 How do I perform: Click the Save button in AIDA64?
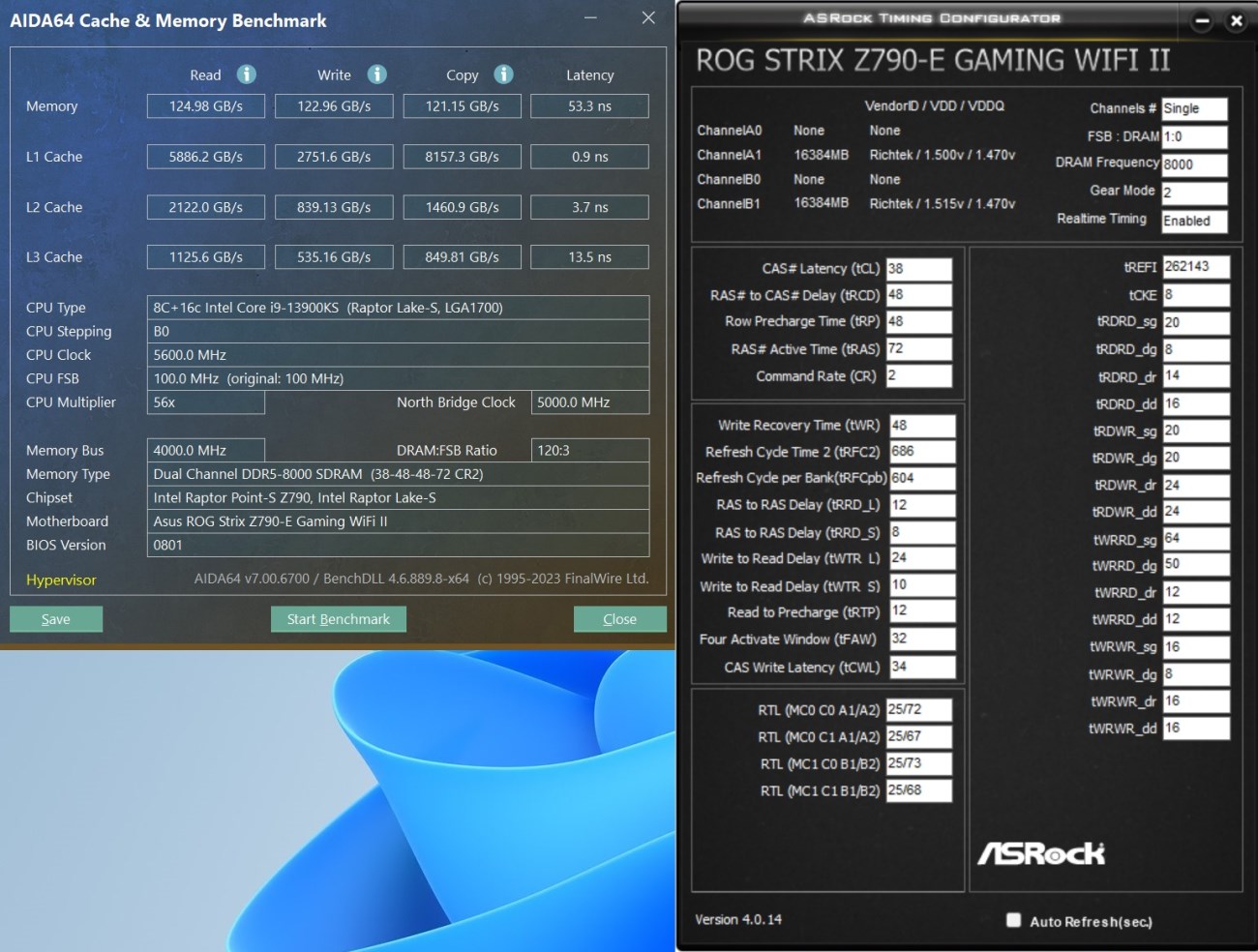[56, 619]
